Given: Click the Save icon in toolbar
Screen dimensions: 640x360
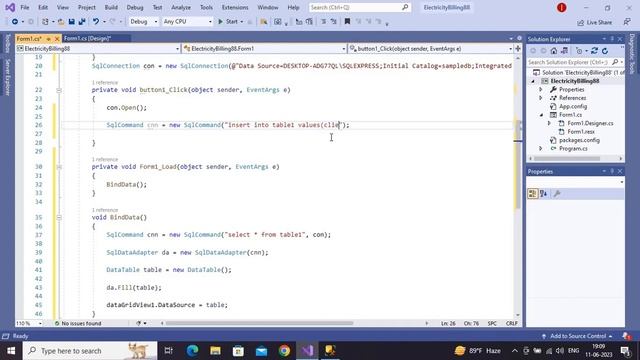Looking at the screenshot, I should tap(71, 22).
